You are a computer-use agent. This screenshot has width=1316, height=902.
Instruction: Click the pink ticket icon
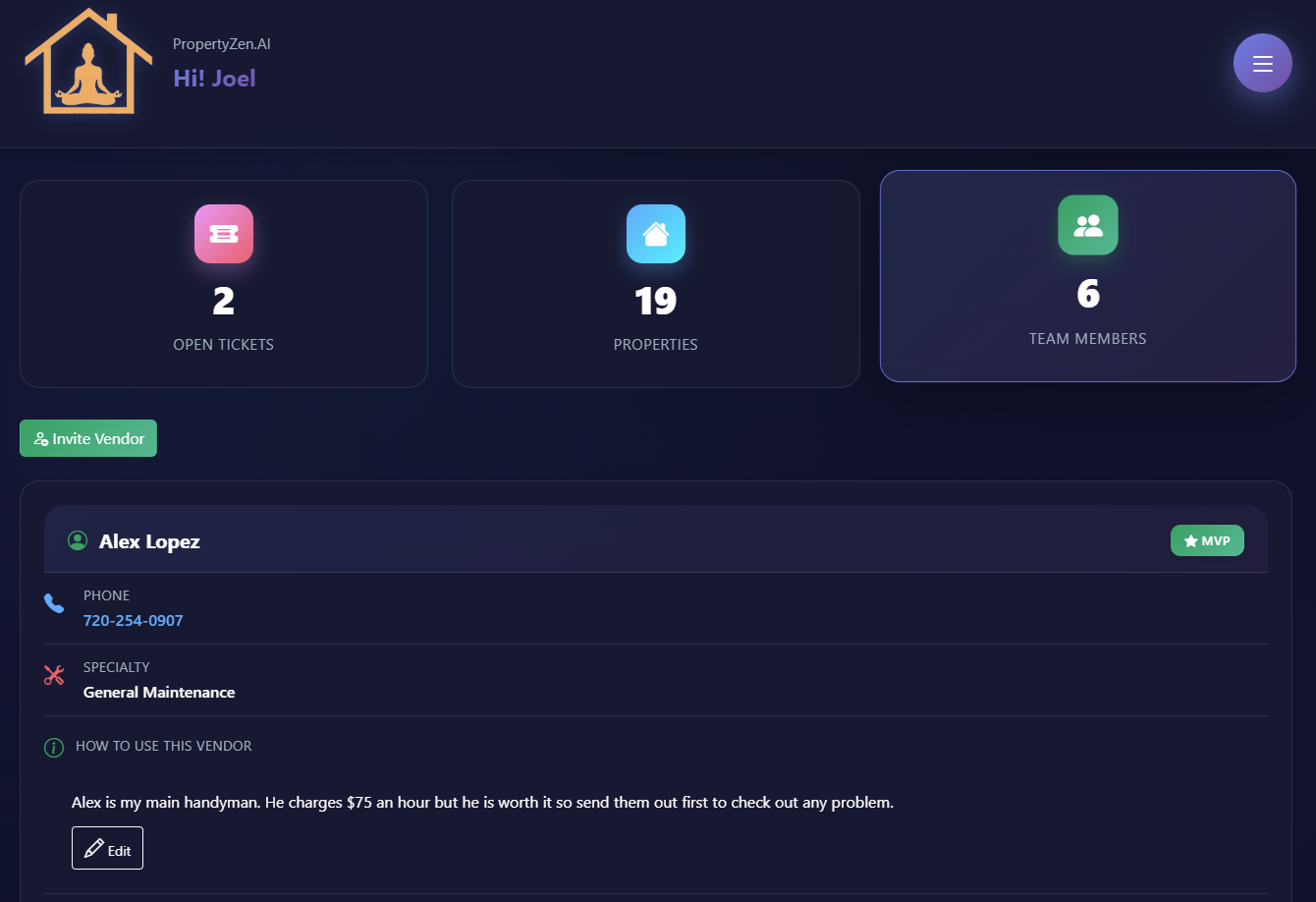(x=224, y=234)
